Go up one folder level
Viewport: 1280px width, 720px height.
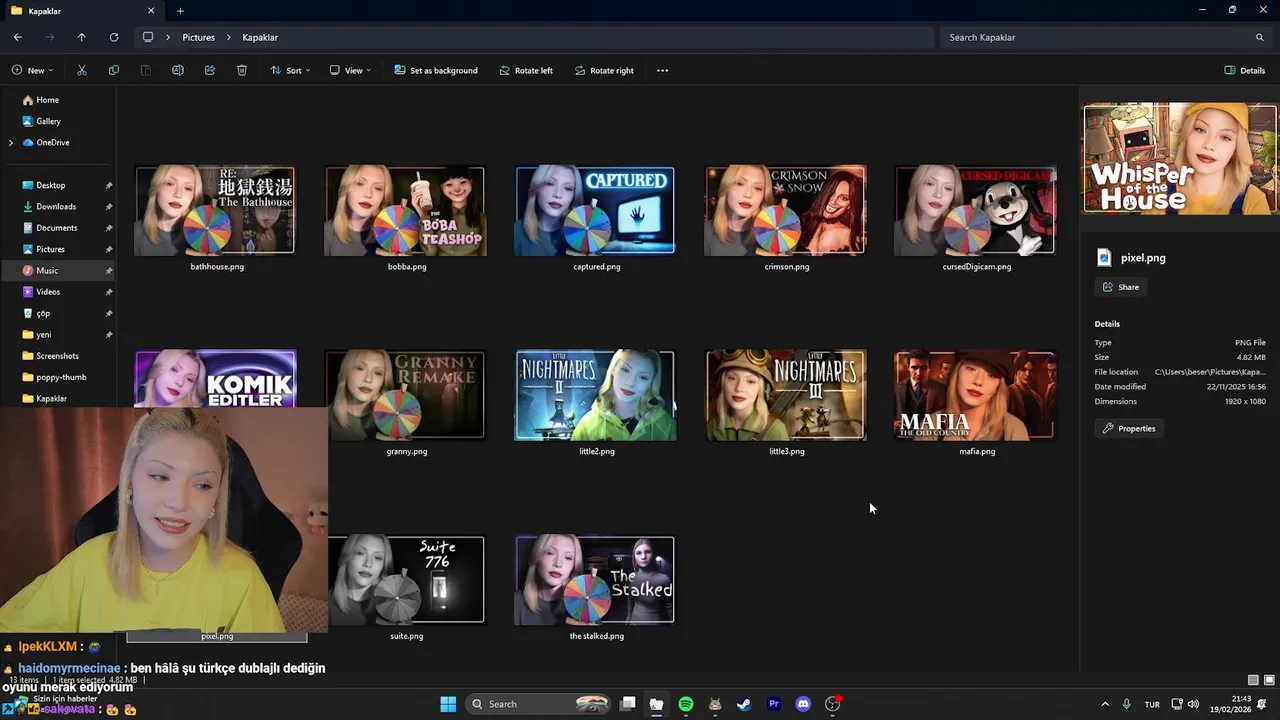point(82,37)
